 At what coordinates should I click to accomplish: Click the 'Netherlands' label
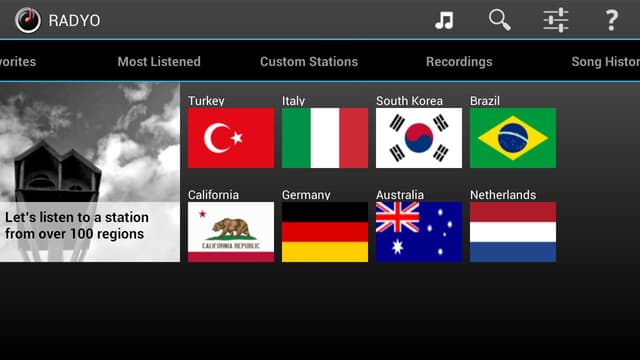tap(503, 195)
